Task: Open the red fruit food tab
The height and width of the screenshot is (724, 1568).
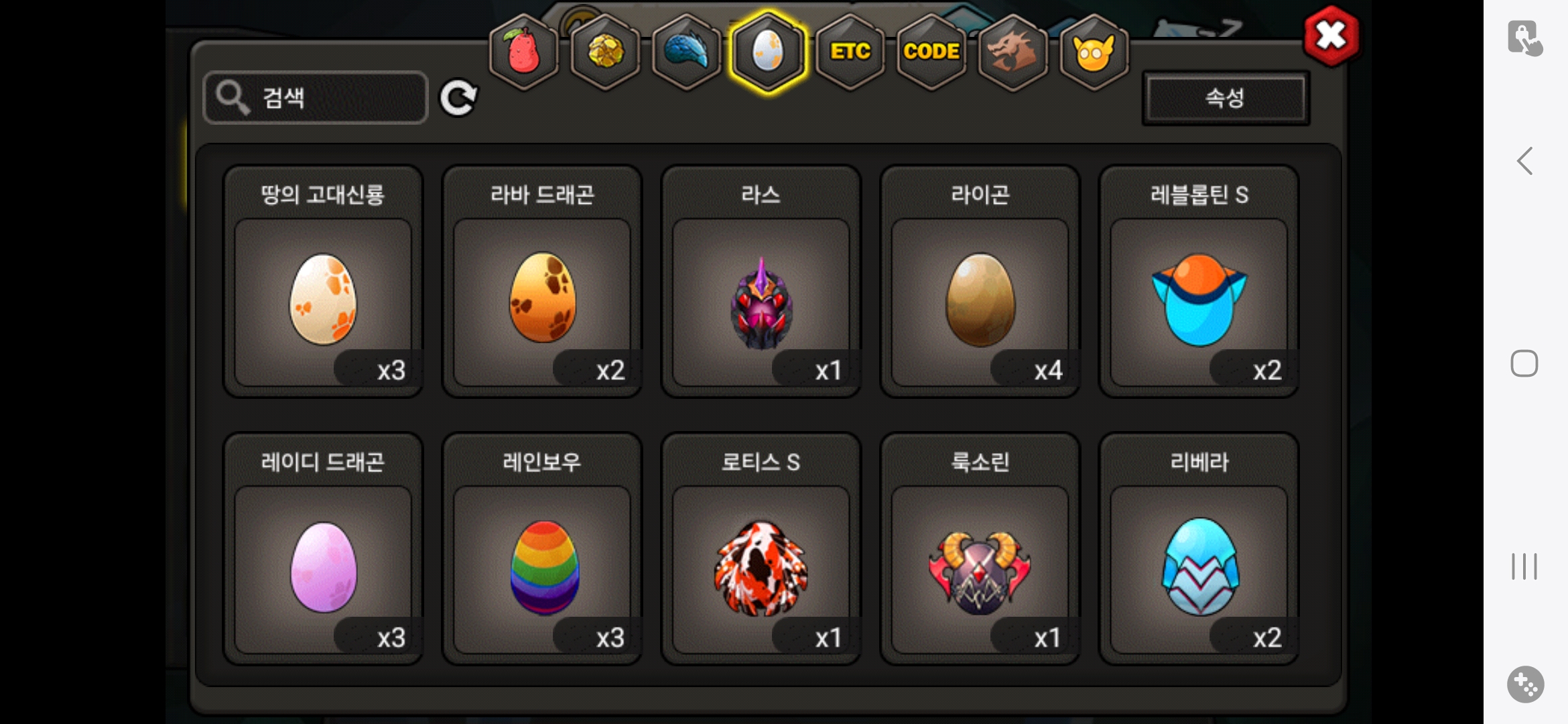Action: coord(523,52)
